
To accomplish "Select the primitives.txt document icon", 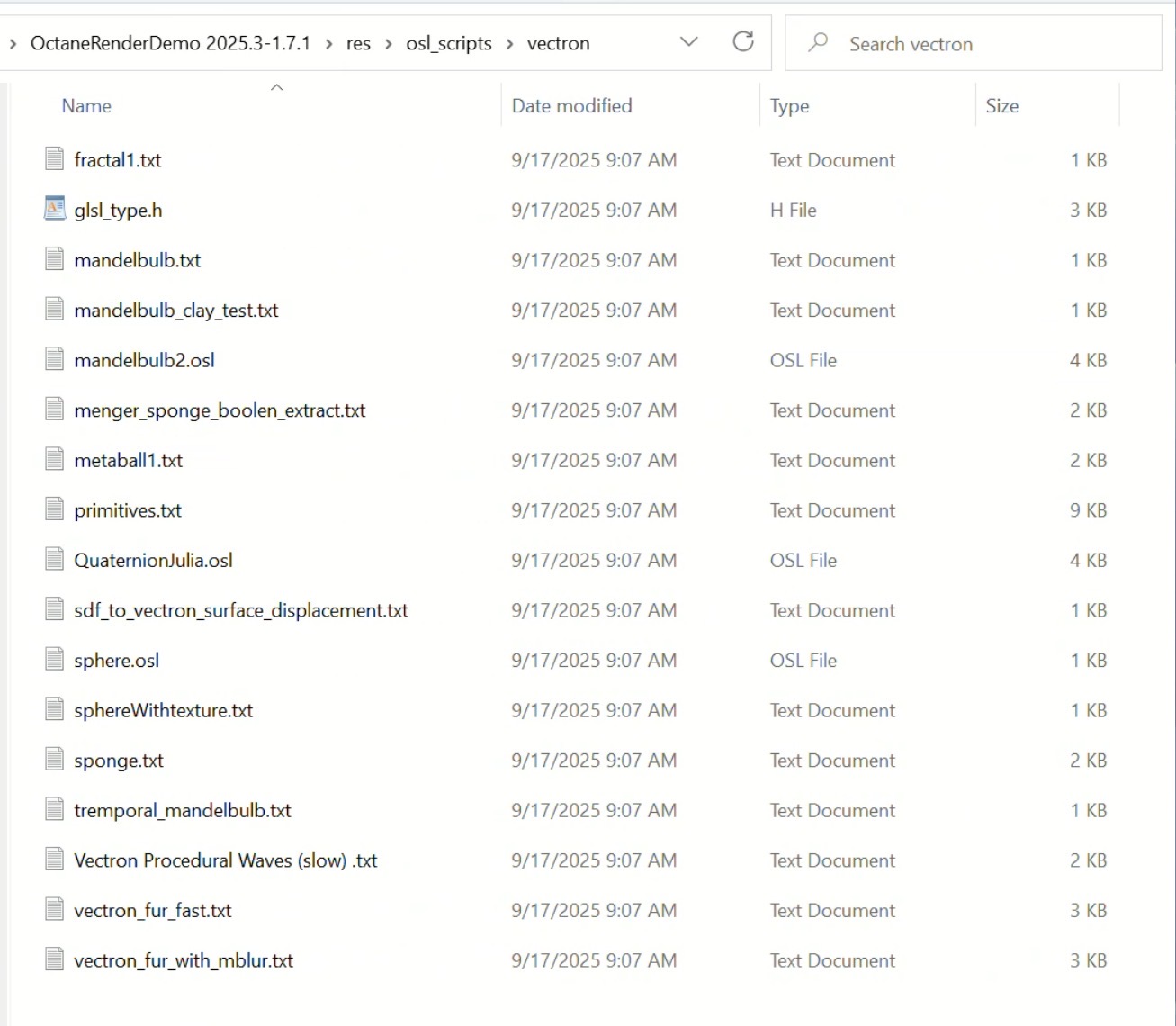I will [x=55, y=509].
